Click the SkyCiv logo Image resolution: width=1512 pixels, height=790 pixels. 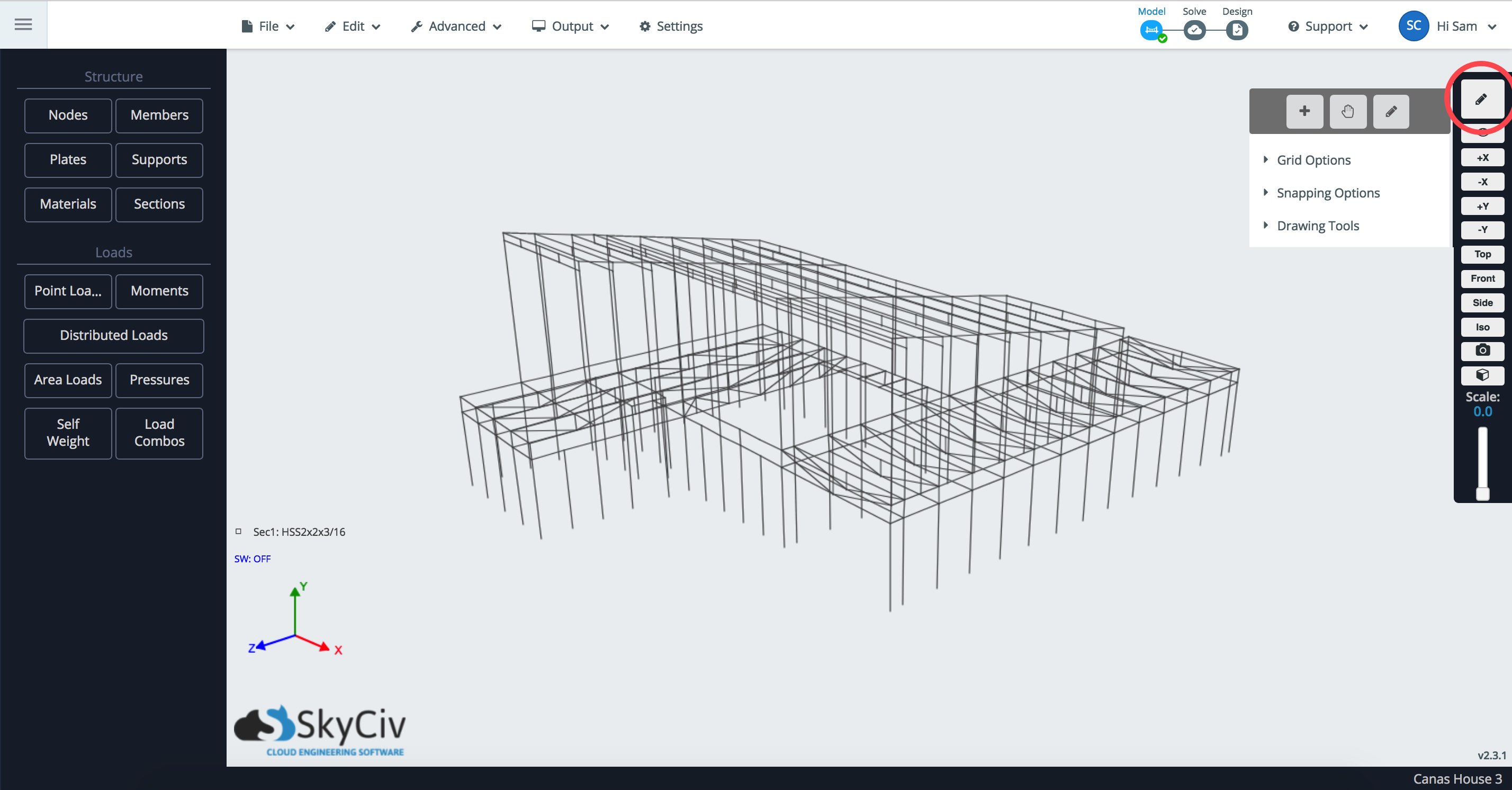tap(320, 730)
